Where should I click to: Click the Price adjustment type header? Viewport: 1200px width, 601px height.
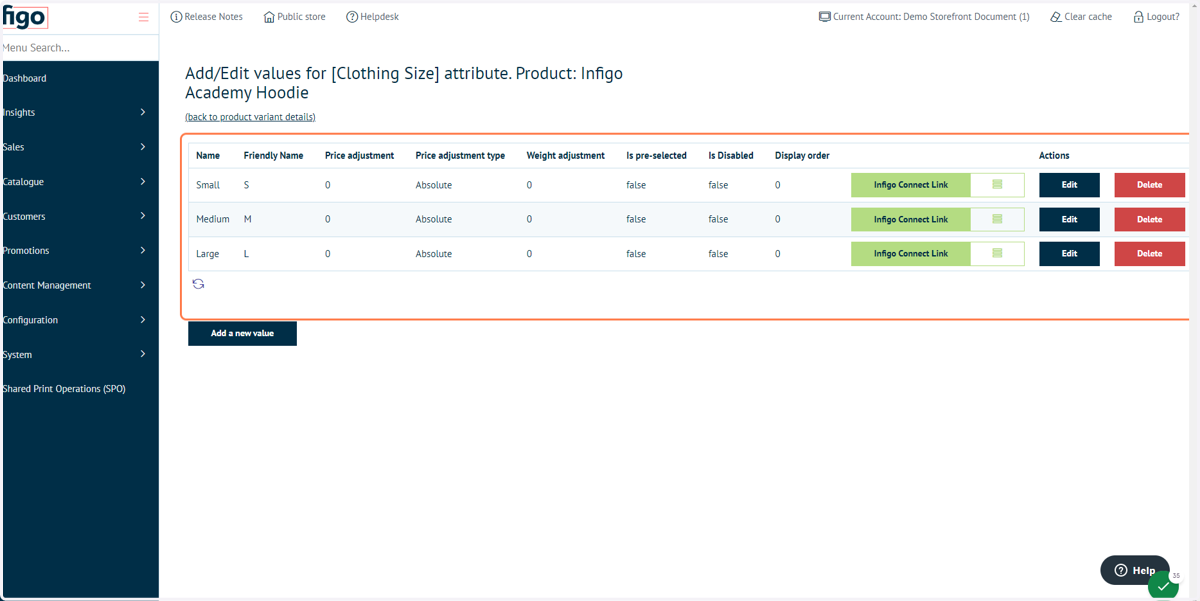pos(460,156)
